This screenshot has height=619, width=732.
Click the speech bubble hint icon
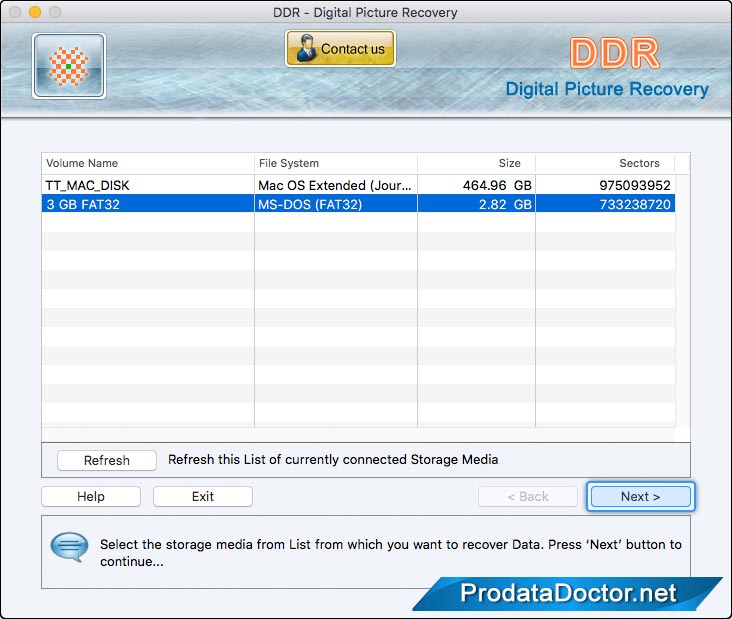69,546
